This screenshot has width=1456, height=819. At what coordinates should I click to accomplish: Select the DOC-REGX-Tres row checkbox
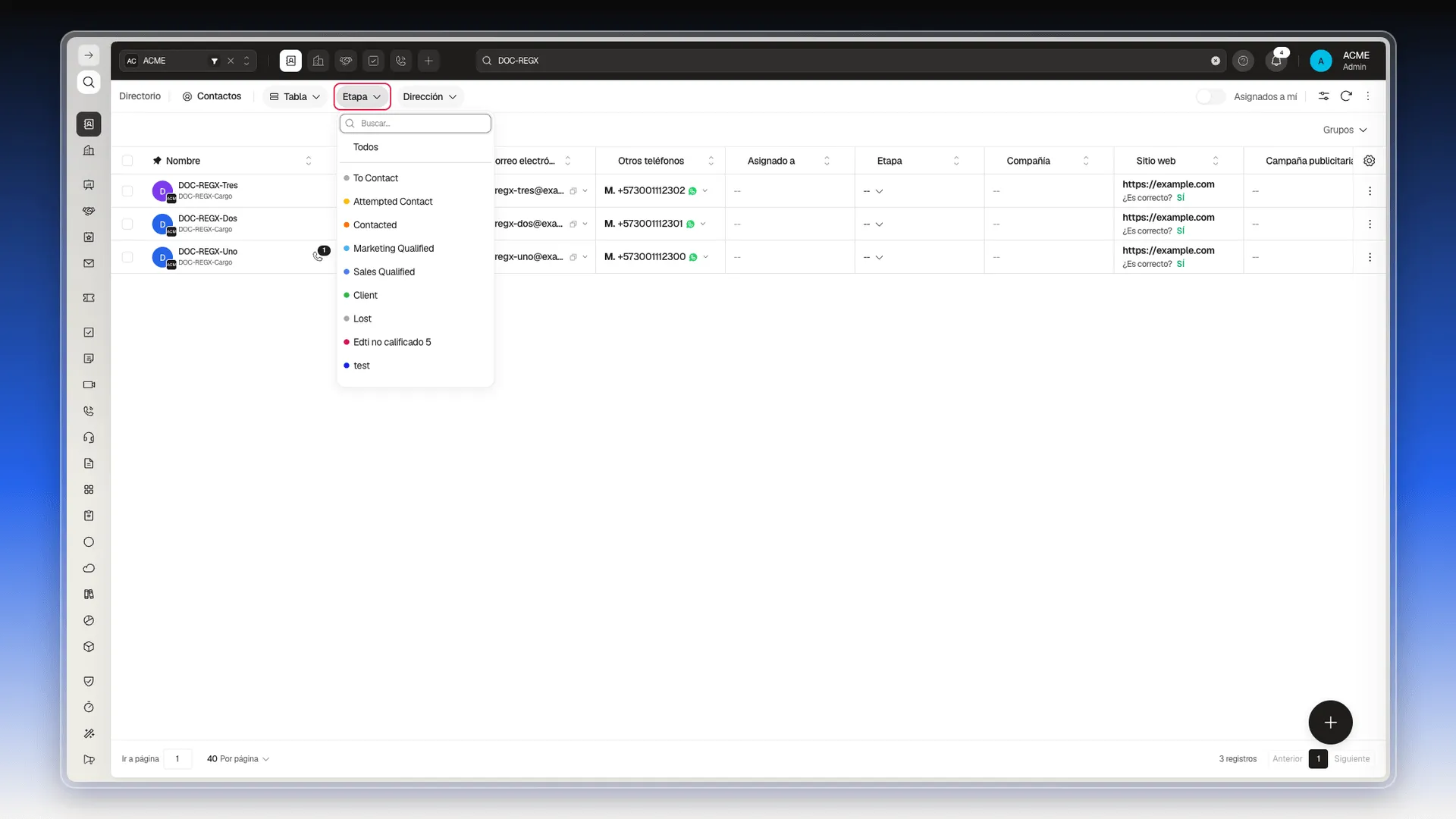(127, 191)
